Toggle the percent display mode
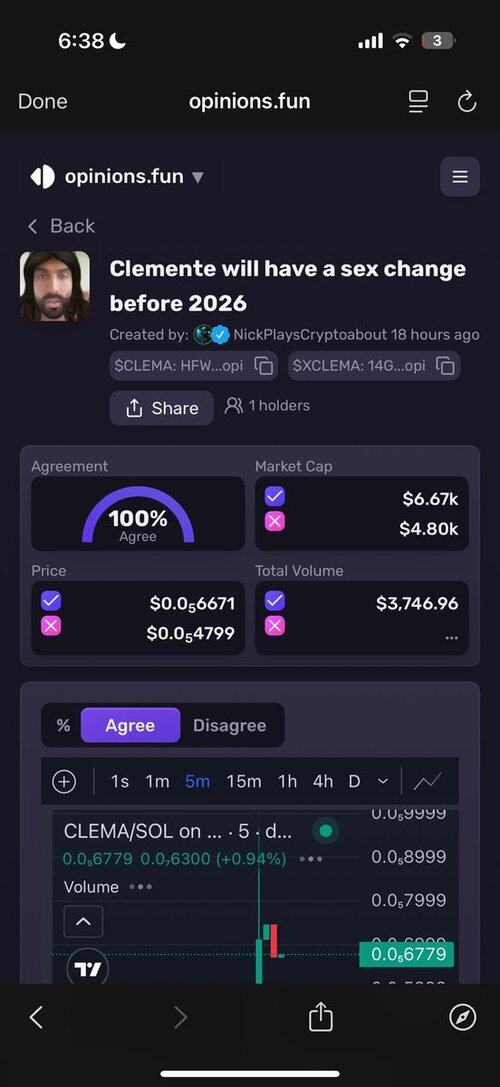 pyautogui.click(x=63, y=726)
